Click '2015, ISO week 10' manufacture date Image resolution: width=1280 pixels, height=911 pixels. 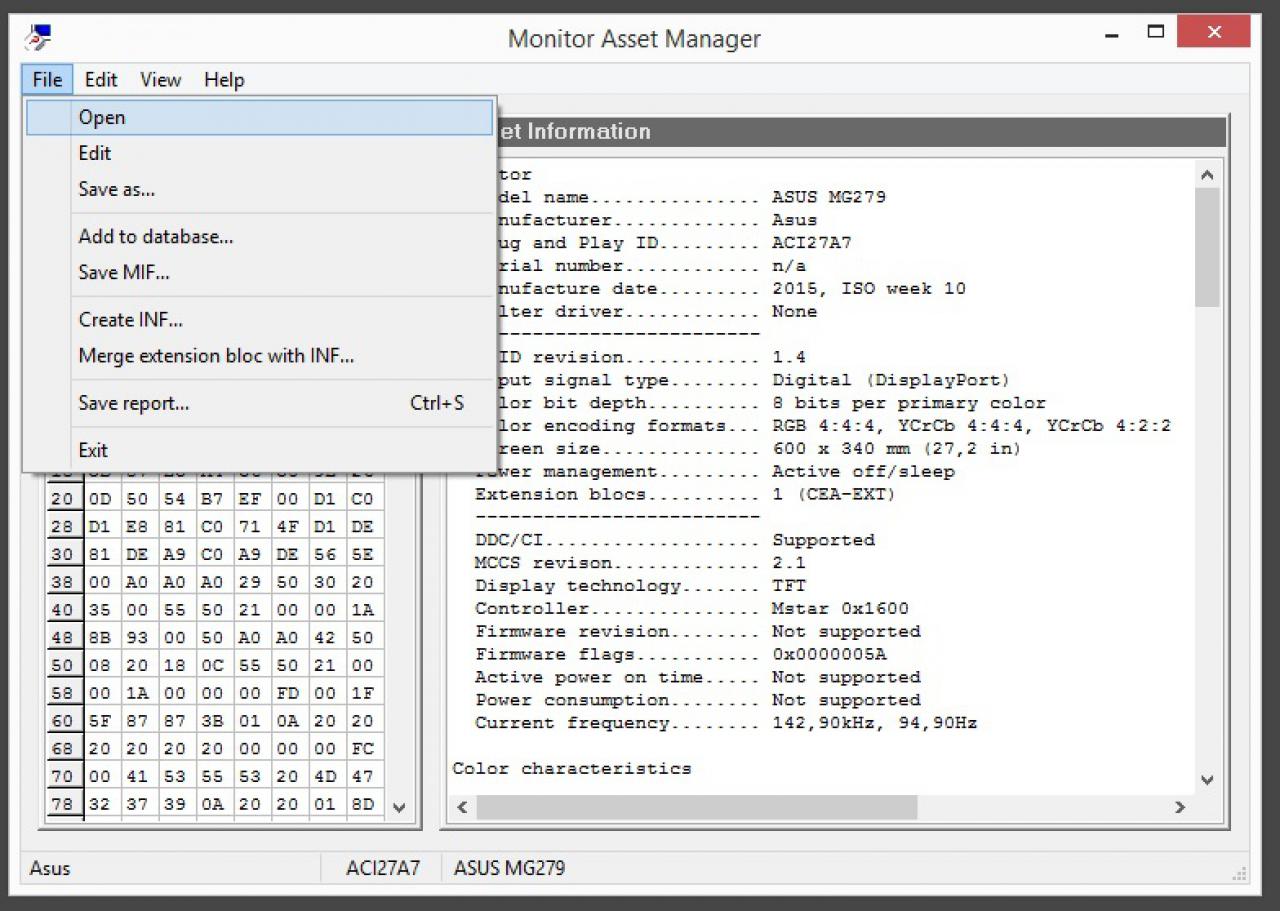point(869,289)
